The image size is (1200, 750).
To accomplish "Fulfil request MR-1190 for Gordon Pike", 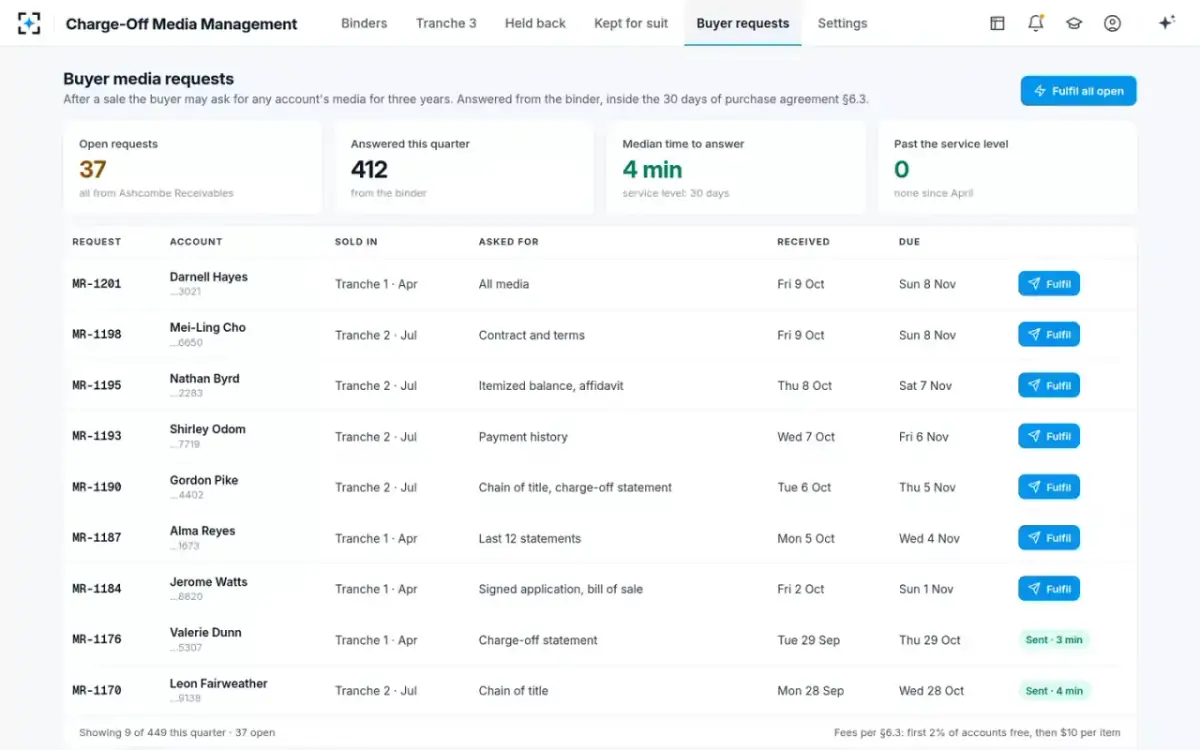I will click(1049, 487).
